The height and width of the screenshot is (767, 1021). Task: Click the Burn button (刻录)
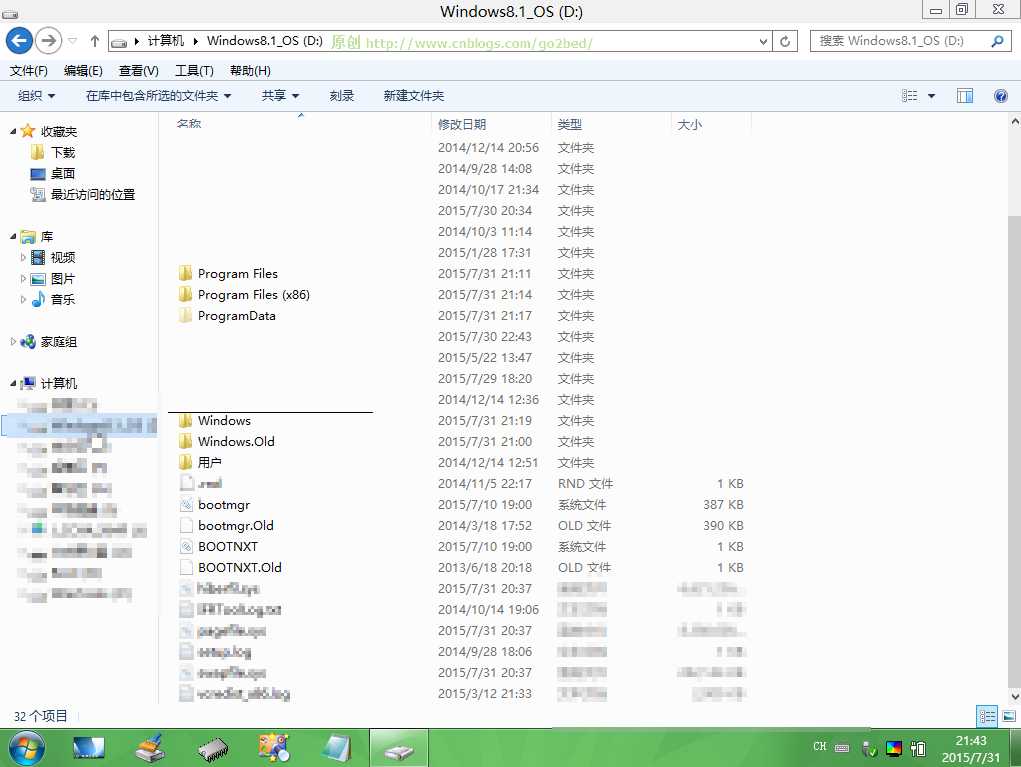click(x=341, y=96)
